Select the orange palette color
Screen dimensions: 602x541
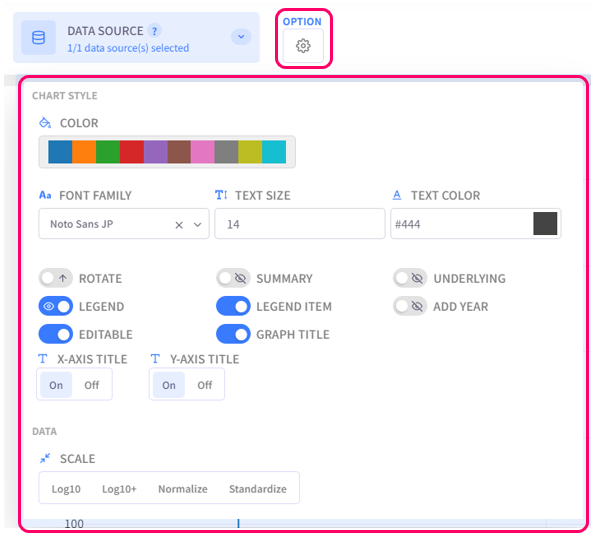point(84,152)
